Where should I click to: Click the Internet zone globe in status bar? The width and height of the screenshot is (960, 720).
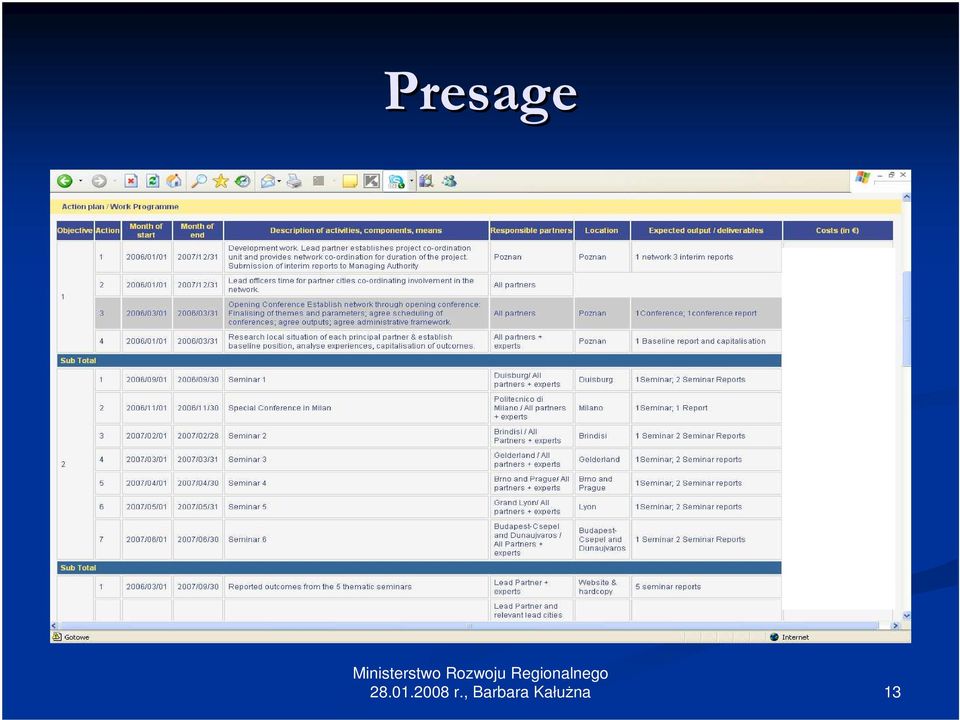(x=774, y=637)
